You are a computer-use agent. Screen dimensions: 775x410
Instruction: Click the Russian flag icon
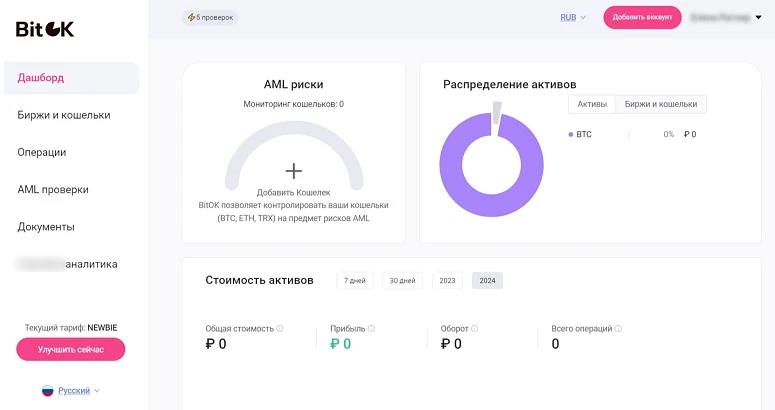pos(47,391)
